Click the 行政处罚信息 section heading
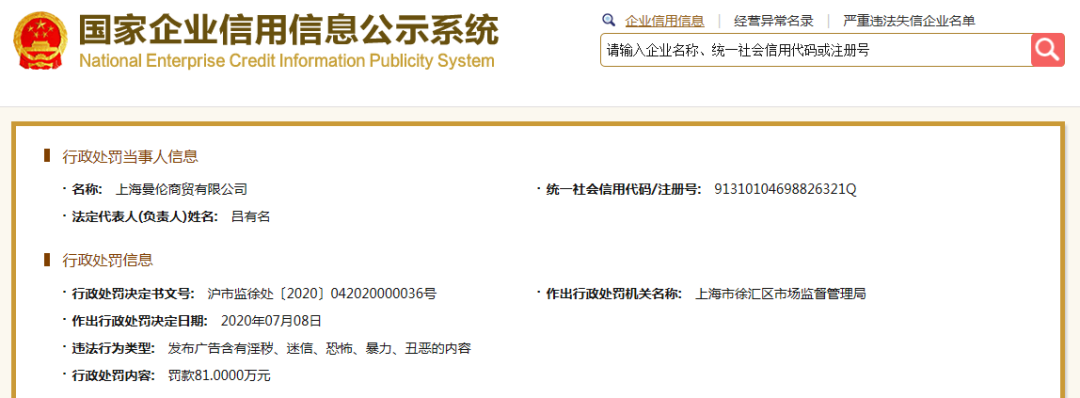The image size is (1080, 398). tap(107, 260)
